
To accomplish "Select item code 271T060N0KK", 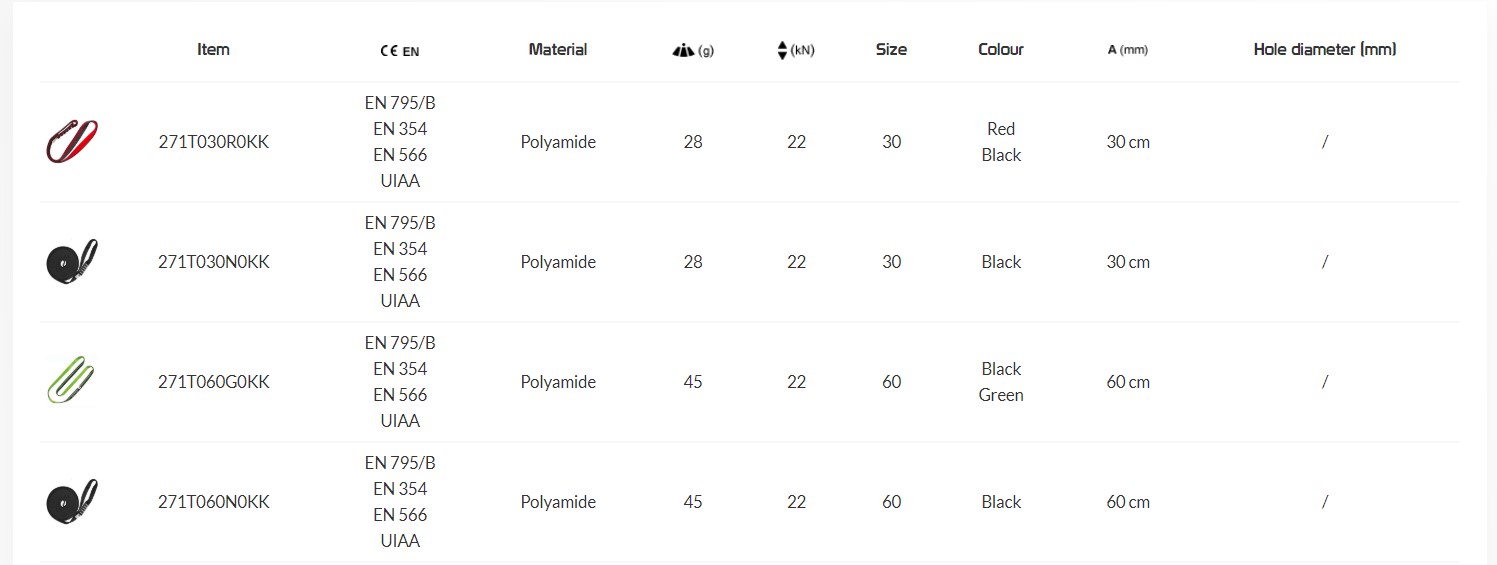I will [x=213, y=502].
